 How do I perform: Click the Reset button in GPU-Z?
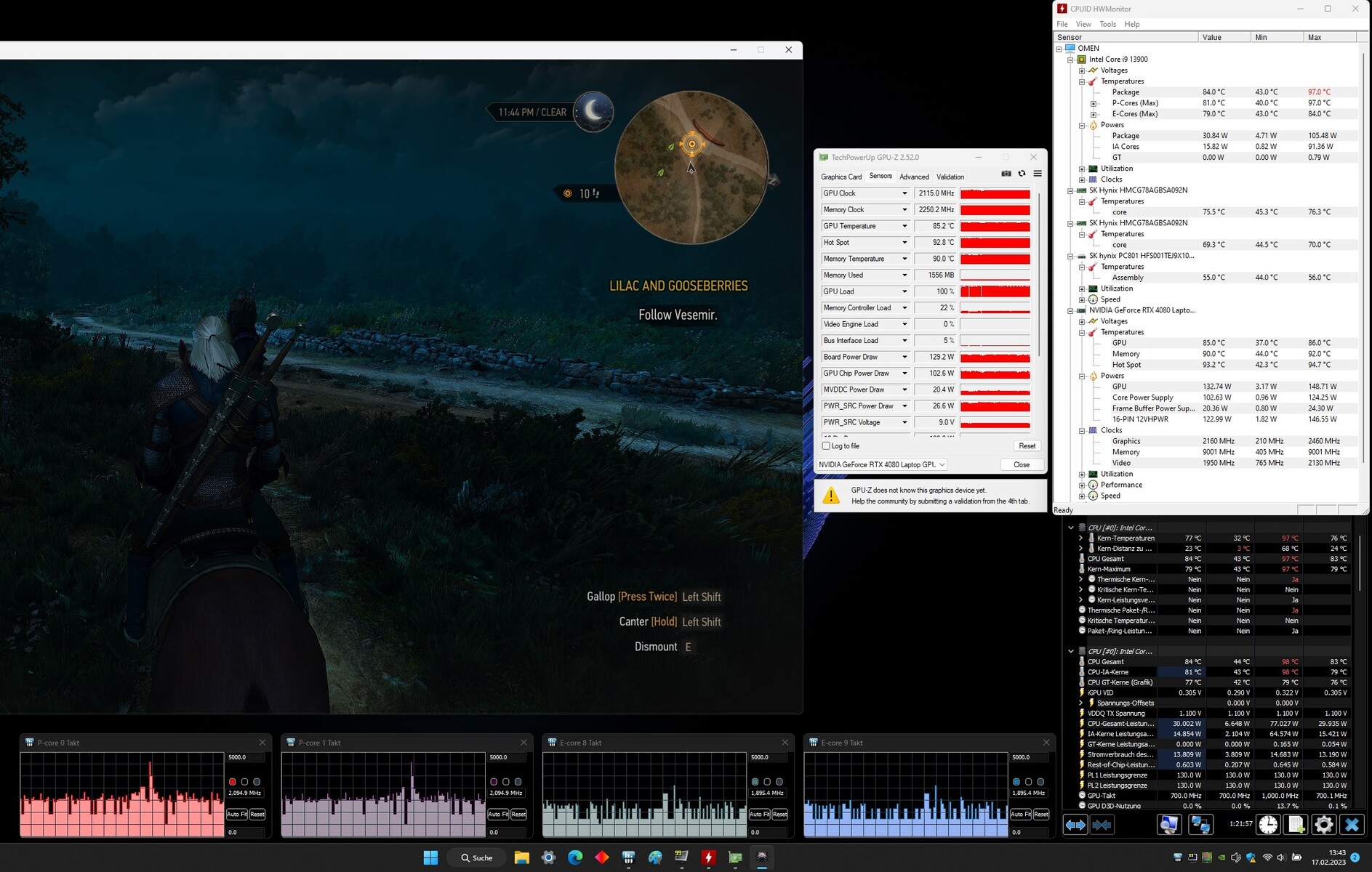(1027, 445)
